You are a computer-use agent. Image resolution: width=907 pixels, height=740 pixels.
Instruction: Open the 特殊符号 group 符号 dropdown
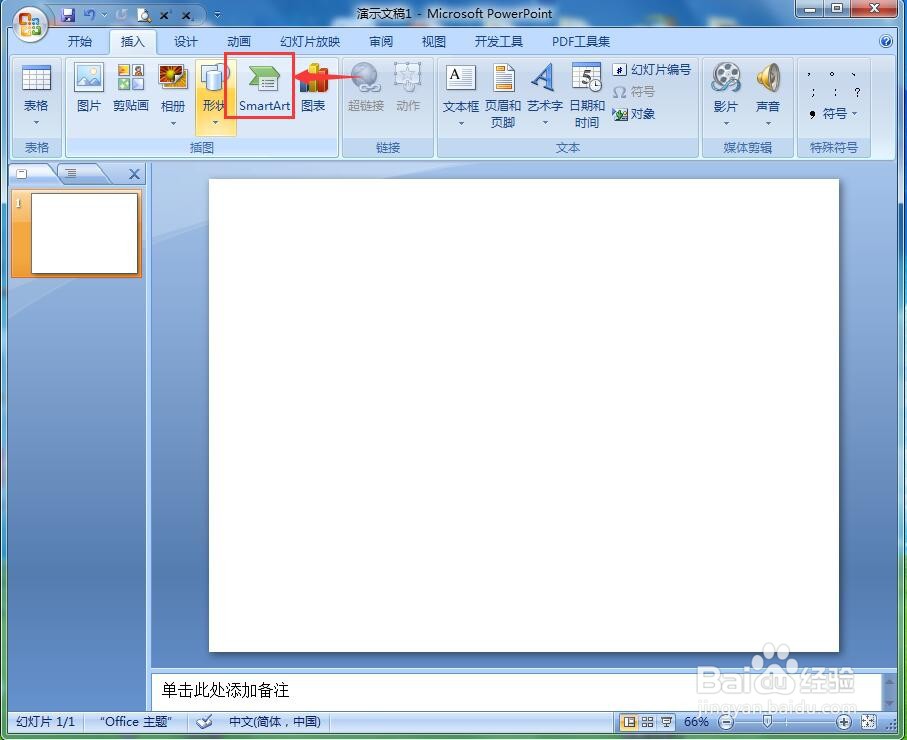click(x=834, y=113)
